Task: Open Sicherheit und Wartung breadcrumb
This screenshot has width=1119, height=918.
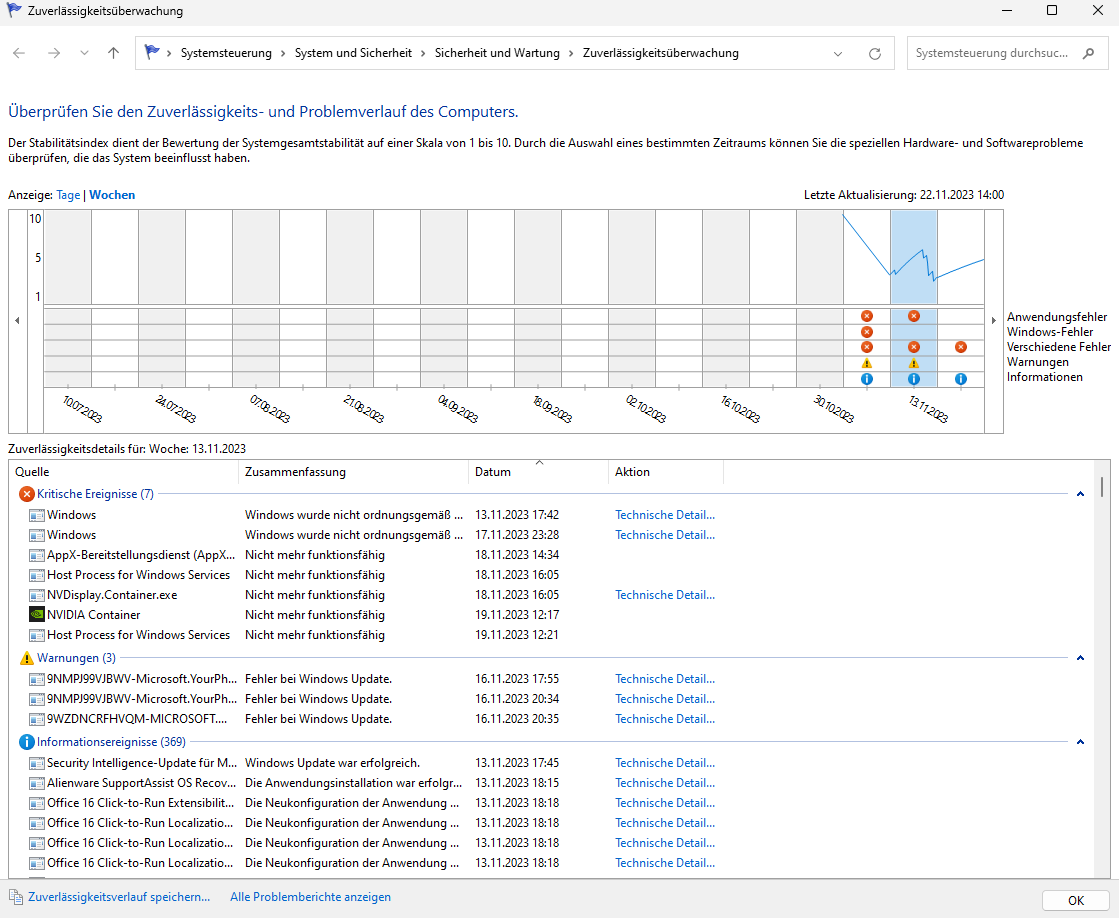Action: (497, 53)
